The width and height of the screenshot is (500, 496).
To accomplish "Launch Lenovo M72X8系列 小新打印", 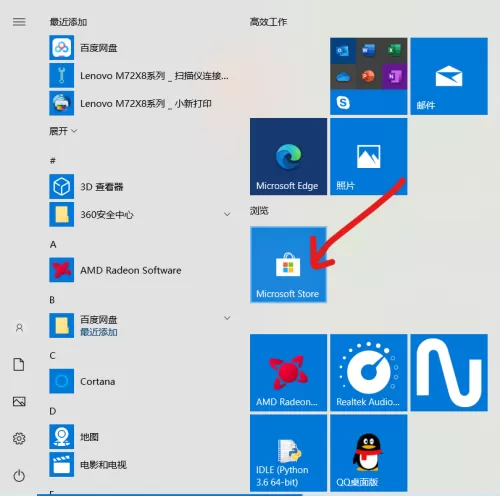I will [x=140, y=103].
